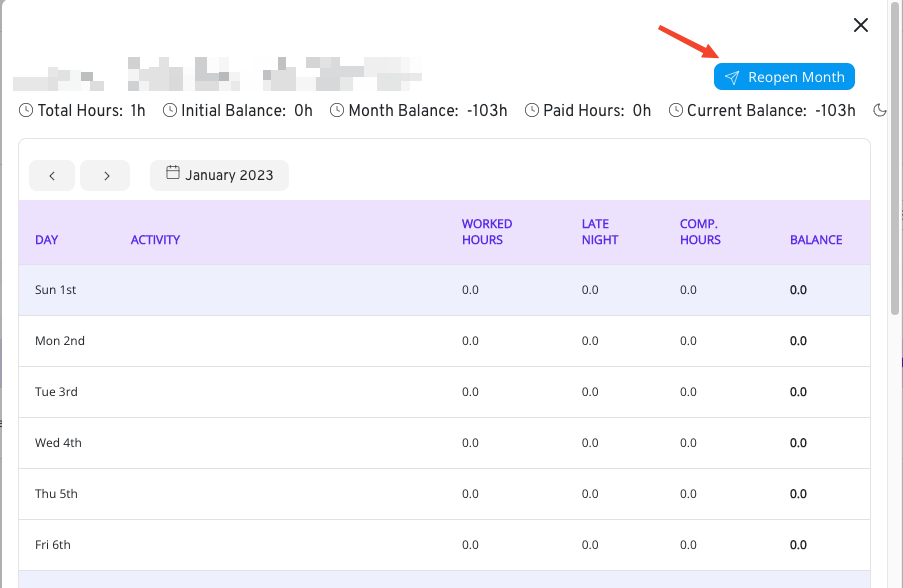Click late night value for Sun 1st

pyautogui.click(x=590, y=290)
